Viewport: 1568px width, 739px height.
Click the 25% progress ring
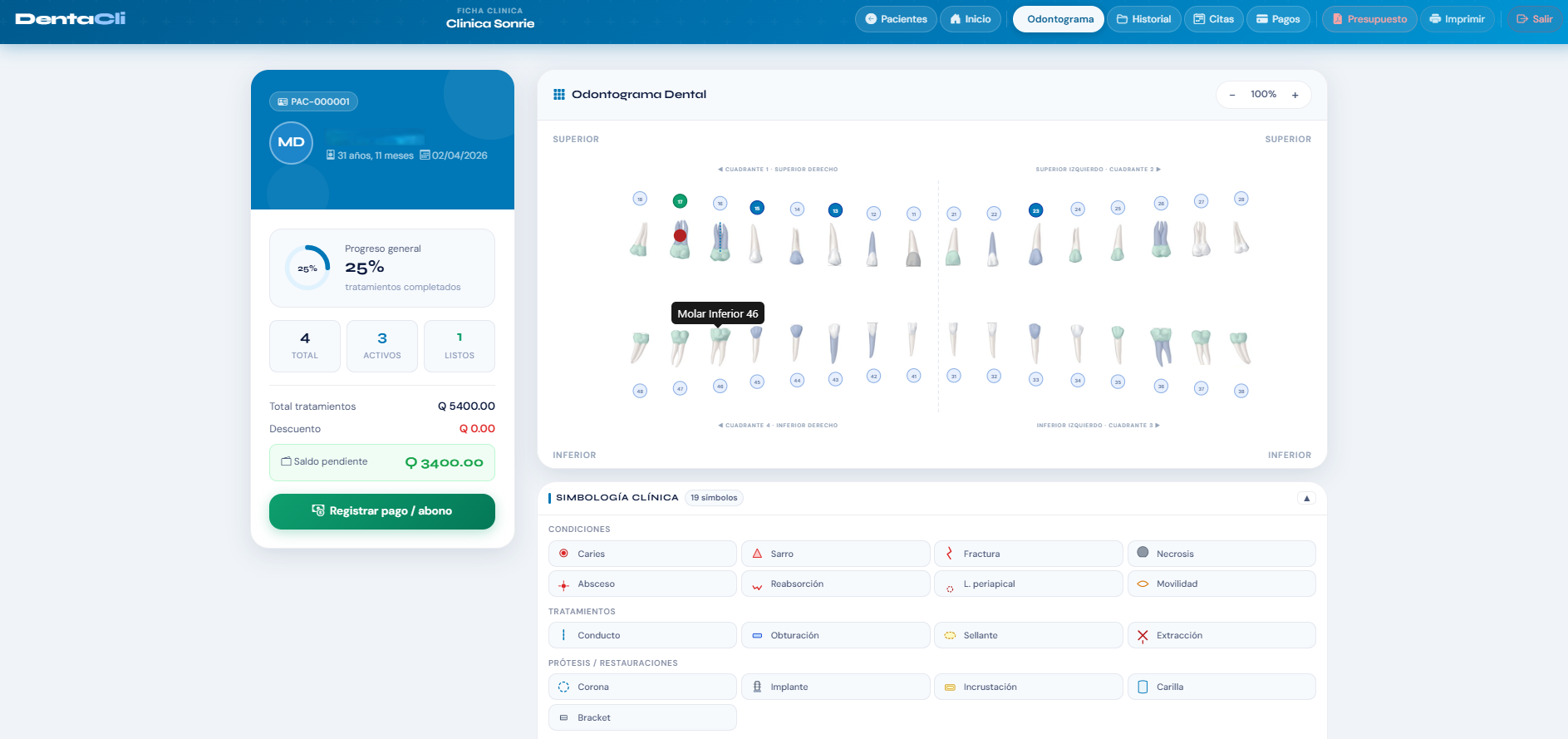pyautogui.click(x=307, y=269)
